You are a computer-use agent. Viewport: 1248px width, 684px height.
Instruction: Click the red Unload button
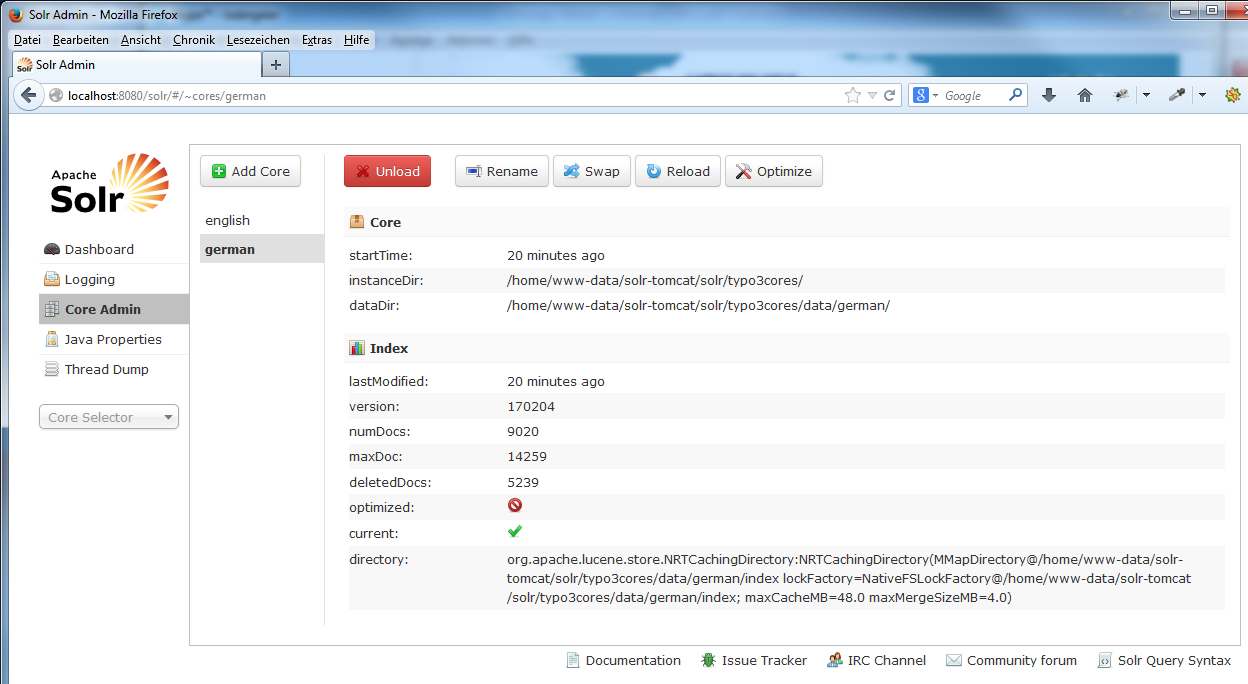click(388, 171)
